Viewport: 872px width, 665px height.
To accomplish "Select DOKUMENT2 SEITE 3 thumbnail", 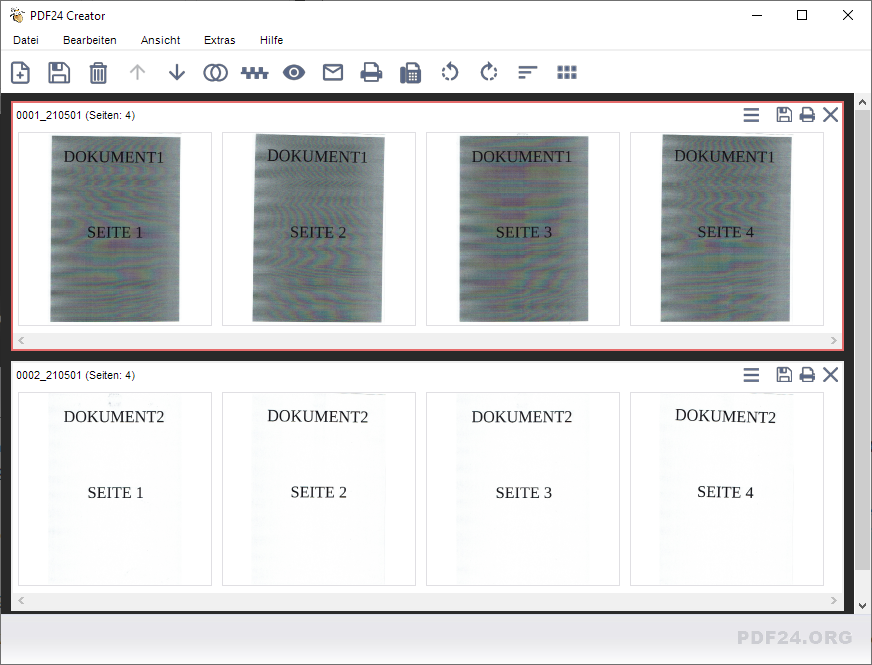I will [x=523, y=488].
